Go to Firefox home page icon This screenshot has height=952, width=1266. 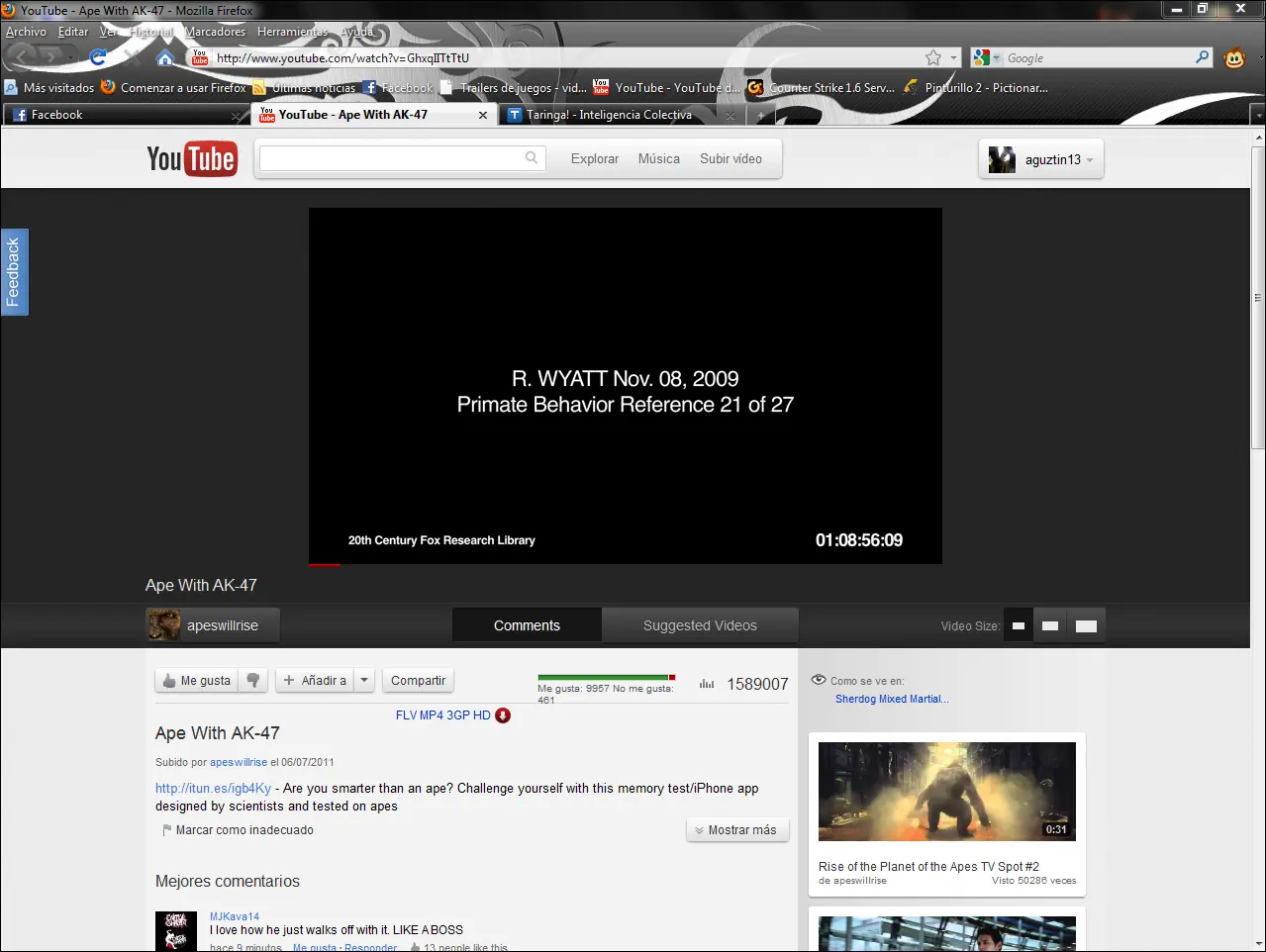(x=165, y=57)
